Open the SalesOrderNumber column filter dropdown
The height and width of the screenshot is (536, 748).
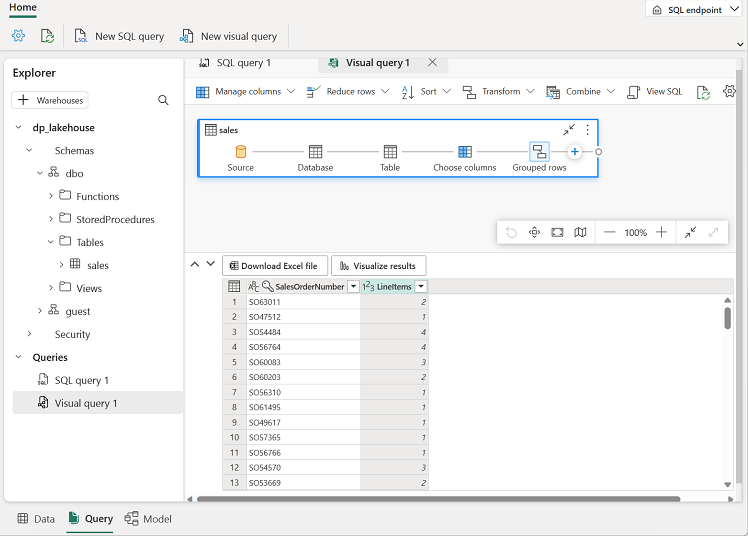coord(353,286)
